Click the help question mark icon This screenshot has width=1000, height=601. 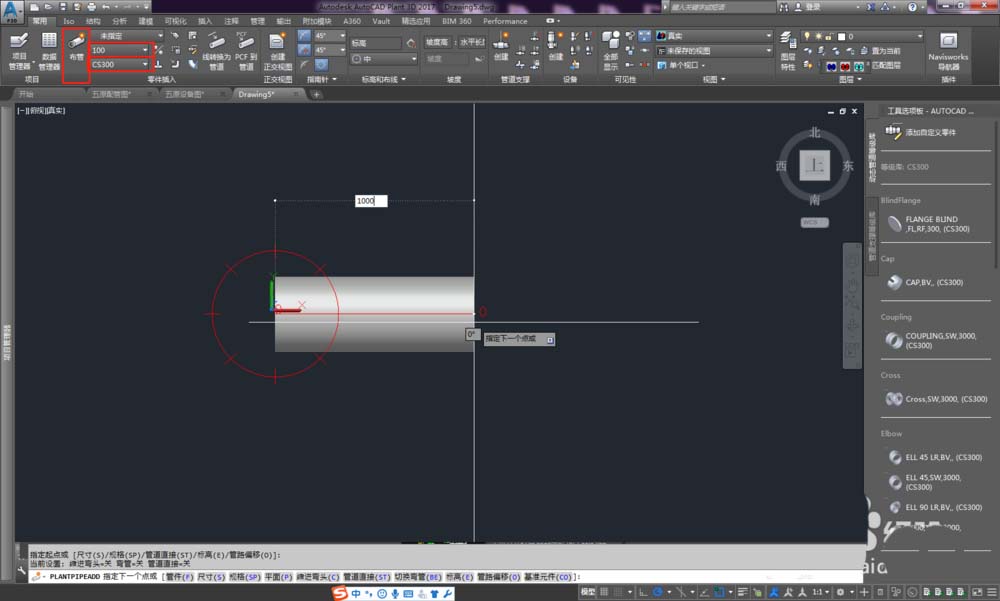(x=913, y=7)
